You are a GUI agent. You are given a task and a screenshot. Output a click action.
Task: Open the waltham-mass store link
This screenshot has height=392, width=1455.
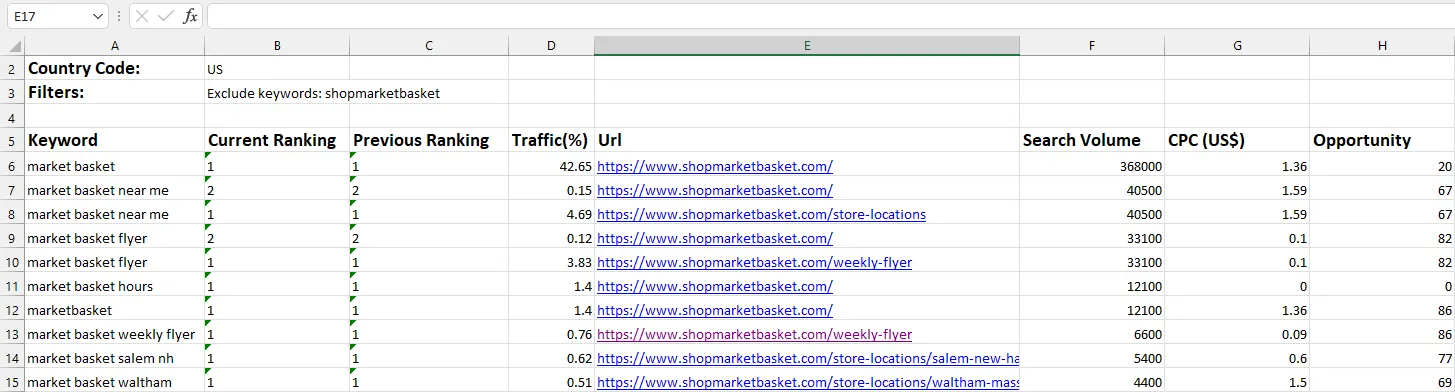tap(808, 382)
